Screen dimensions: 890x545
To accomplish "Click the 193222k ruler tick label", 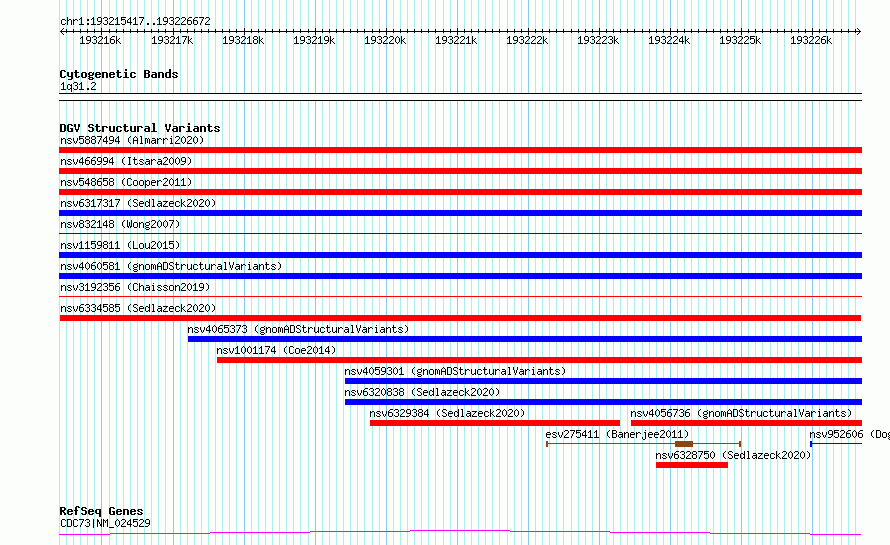I will click(x=527, y=40).
